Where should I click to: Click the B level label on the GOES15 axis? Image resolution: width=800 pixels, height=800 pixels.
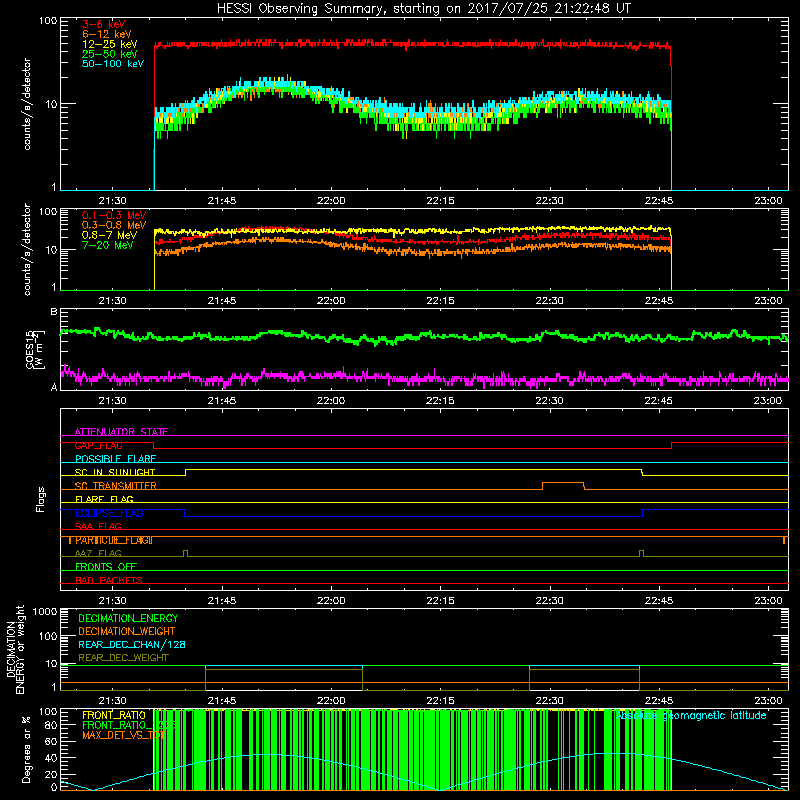click(x=54, y=312)
